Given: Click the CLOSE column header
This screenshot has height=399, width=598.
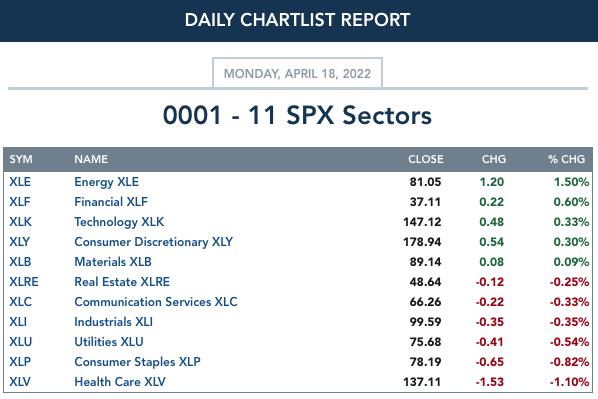Looking at the screenshot, I should [426, 159].
